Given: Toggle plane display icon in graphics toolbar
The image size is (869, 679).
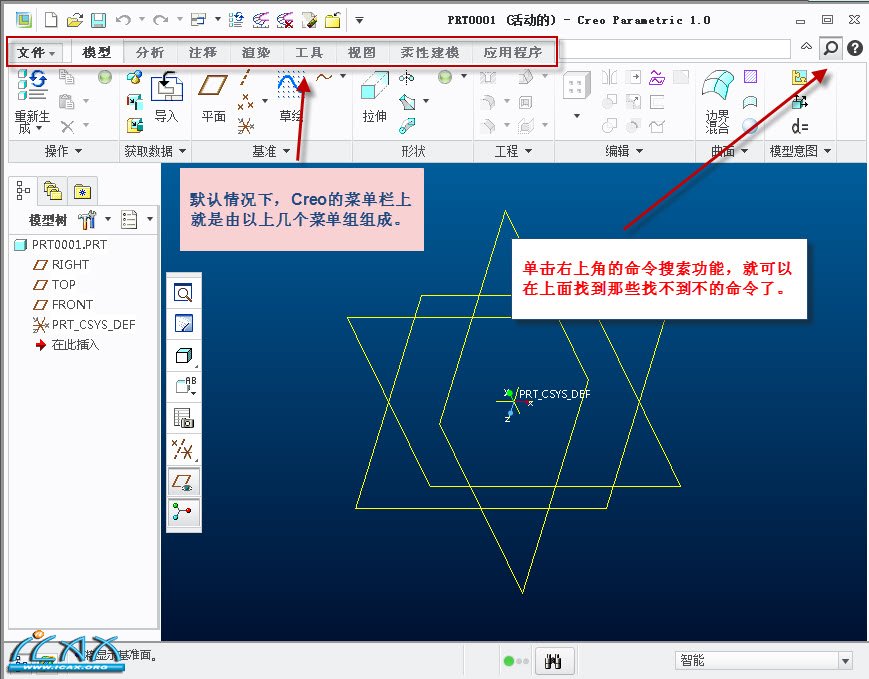Looking at the screenshot, I should pos(183,481).
